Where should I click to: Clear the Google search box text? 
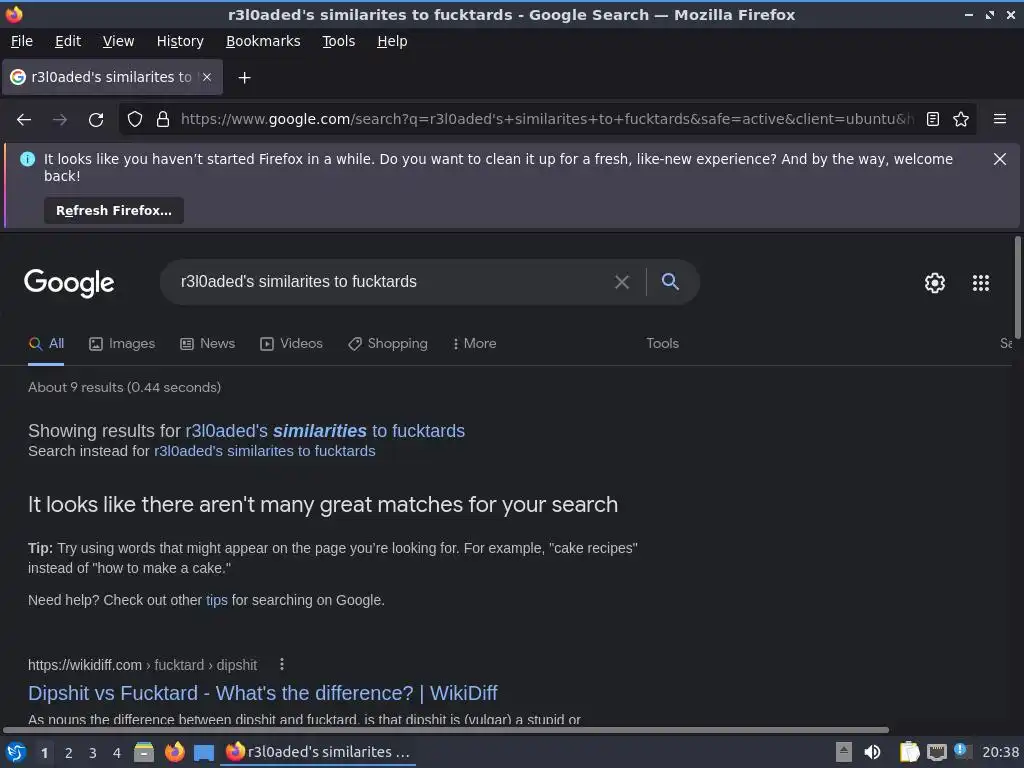pyautogui.click(x=622, y=281)
